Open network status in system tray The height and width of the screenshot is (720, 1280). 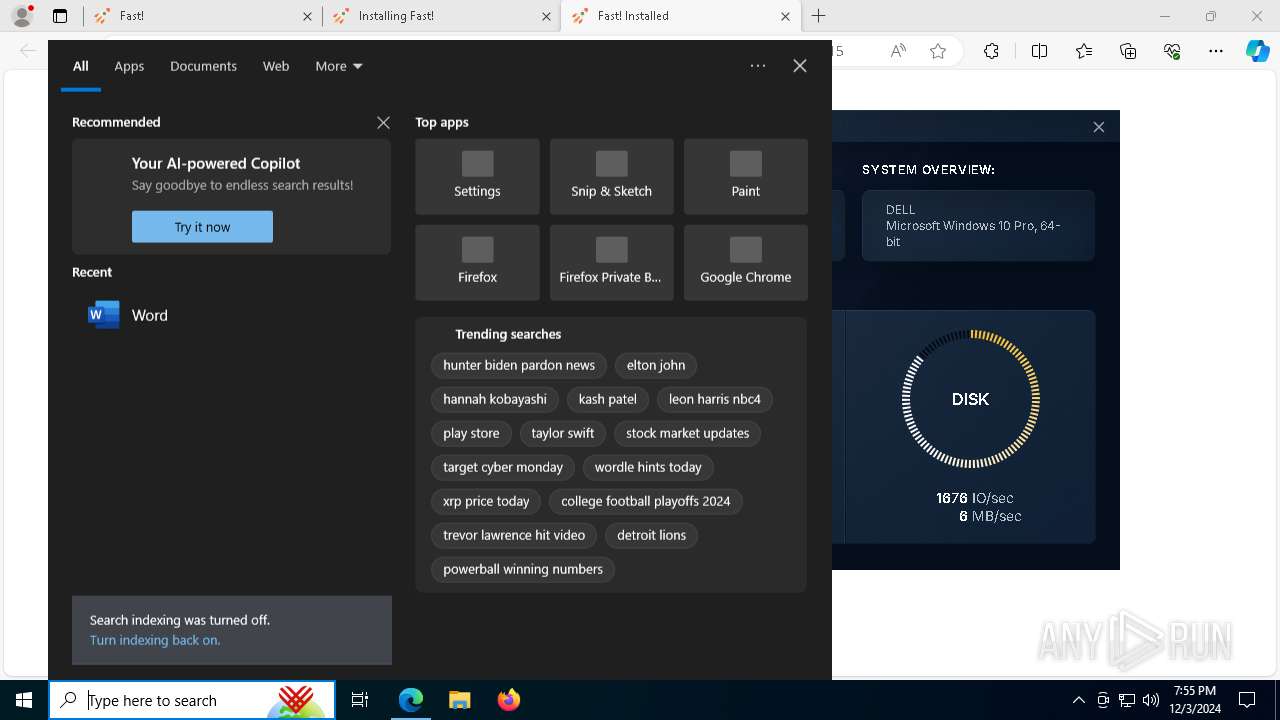[1127, 700]
